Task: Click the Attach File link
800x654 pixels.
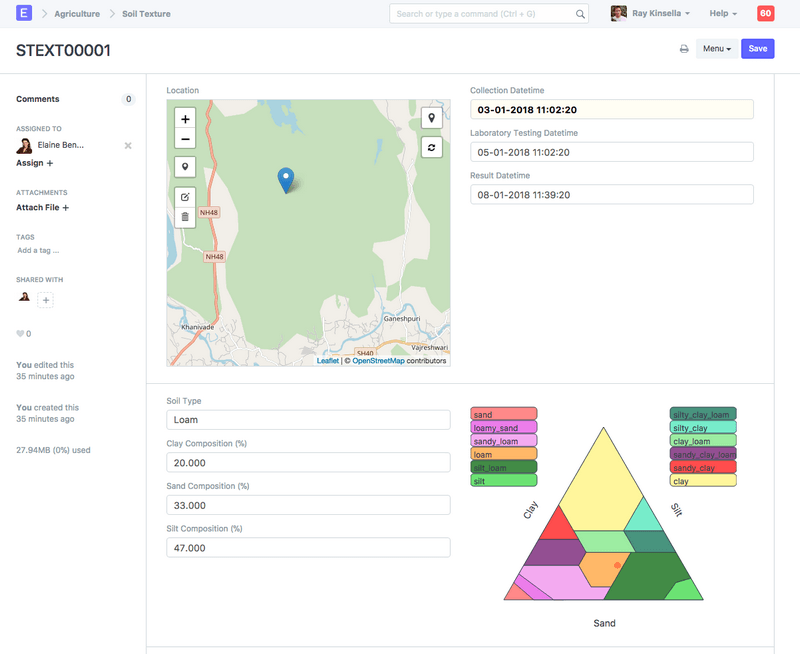Action: click(x=43, y=208)
